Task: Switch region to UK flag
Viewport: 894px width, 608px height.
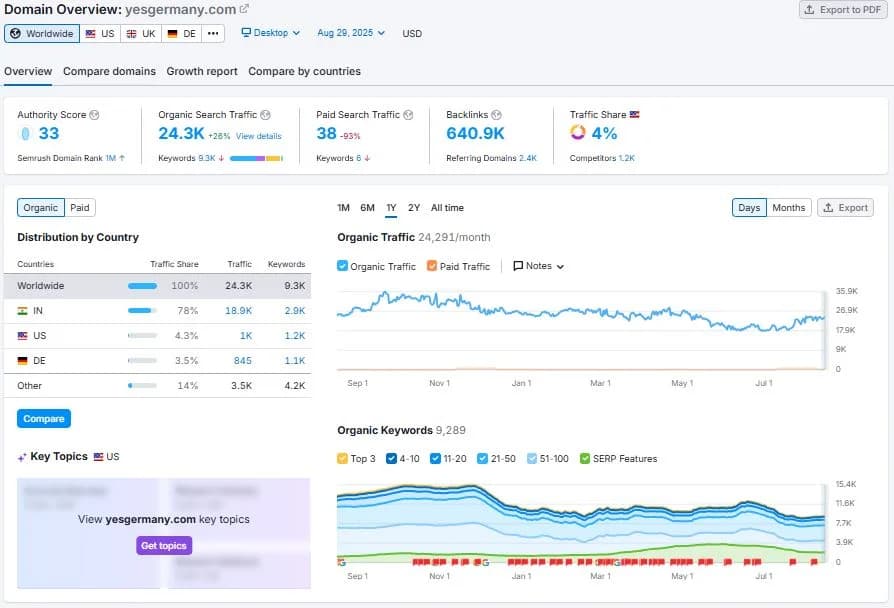Action: click(x=141, y=34)
